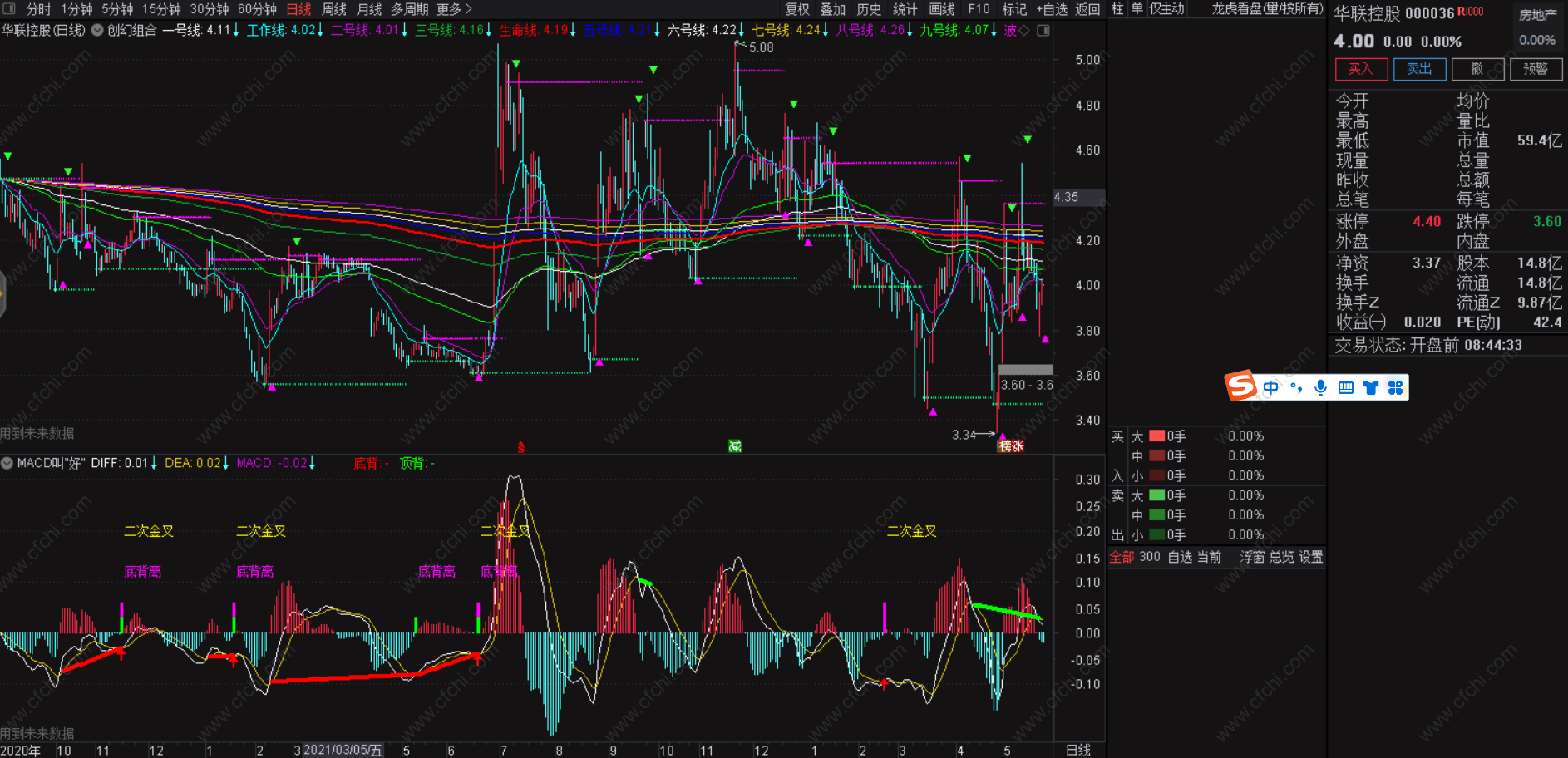The height and width of the screenshot is (758, 1568).
Task: Switch to 月线 monthly chart
Action: (x=369, y=9)
